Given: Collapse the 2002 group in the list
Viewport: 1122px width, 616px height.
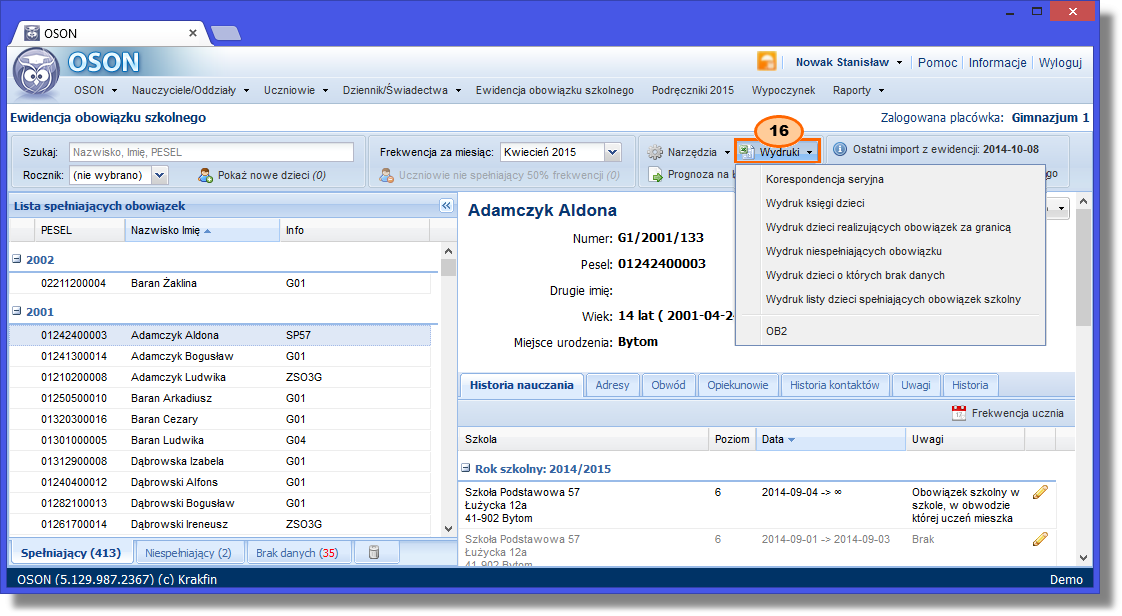Looking at the screenshot, I should tap(17, 260).
